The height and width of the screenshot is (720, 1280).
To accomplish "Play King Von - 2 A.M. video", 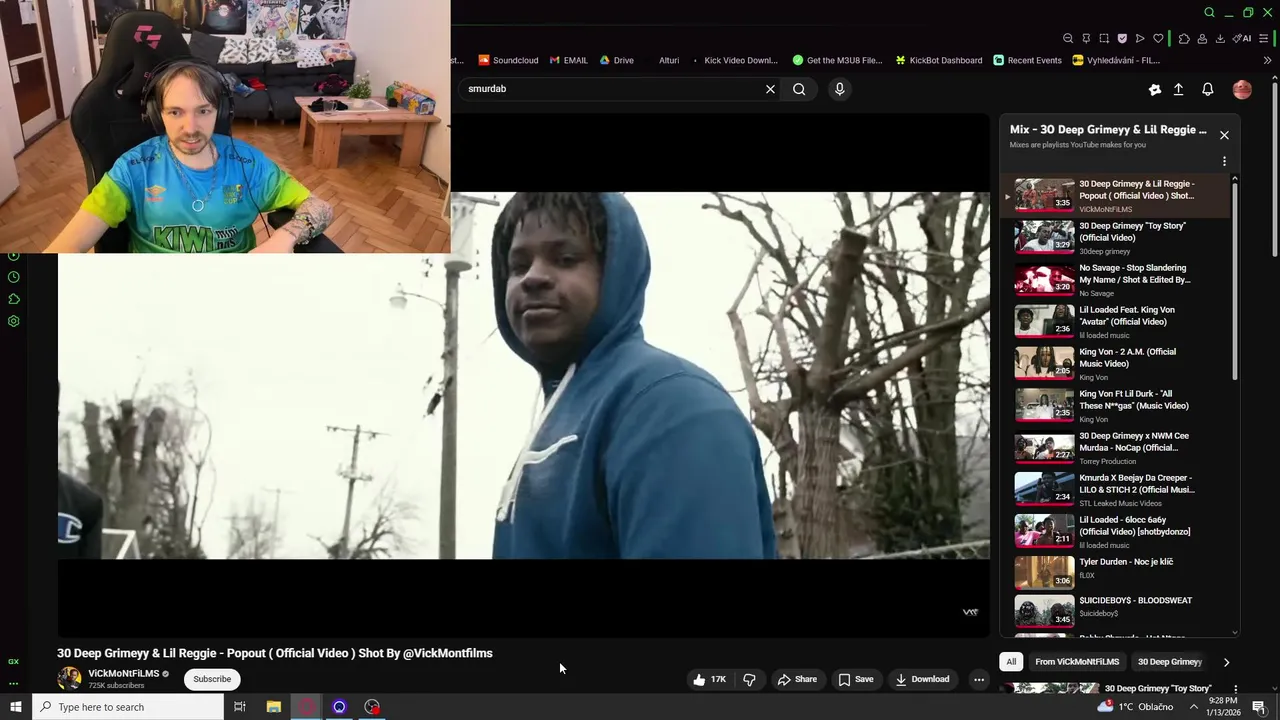I will pyautogui.click(x=1115, y=363).
